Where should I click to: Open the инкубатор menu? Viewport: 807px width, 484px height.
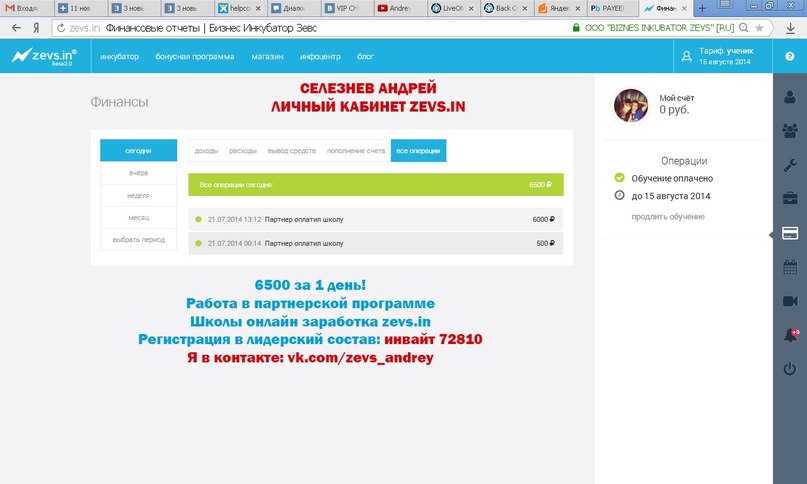tap(119, 56)
